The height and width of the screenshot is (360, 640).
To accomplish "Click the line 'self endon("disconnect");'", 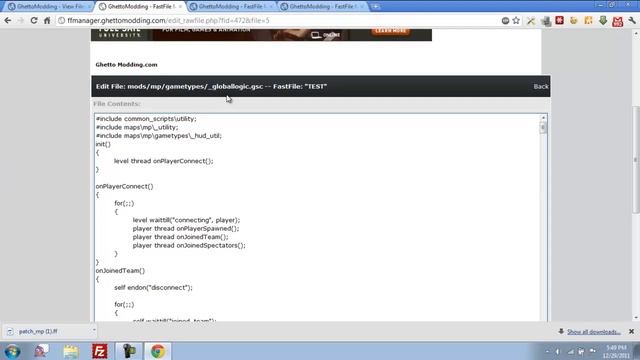I will (x=153, y=287).
